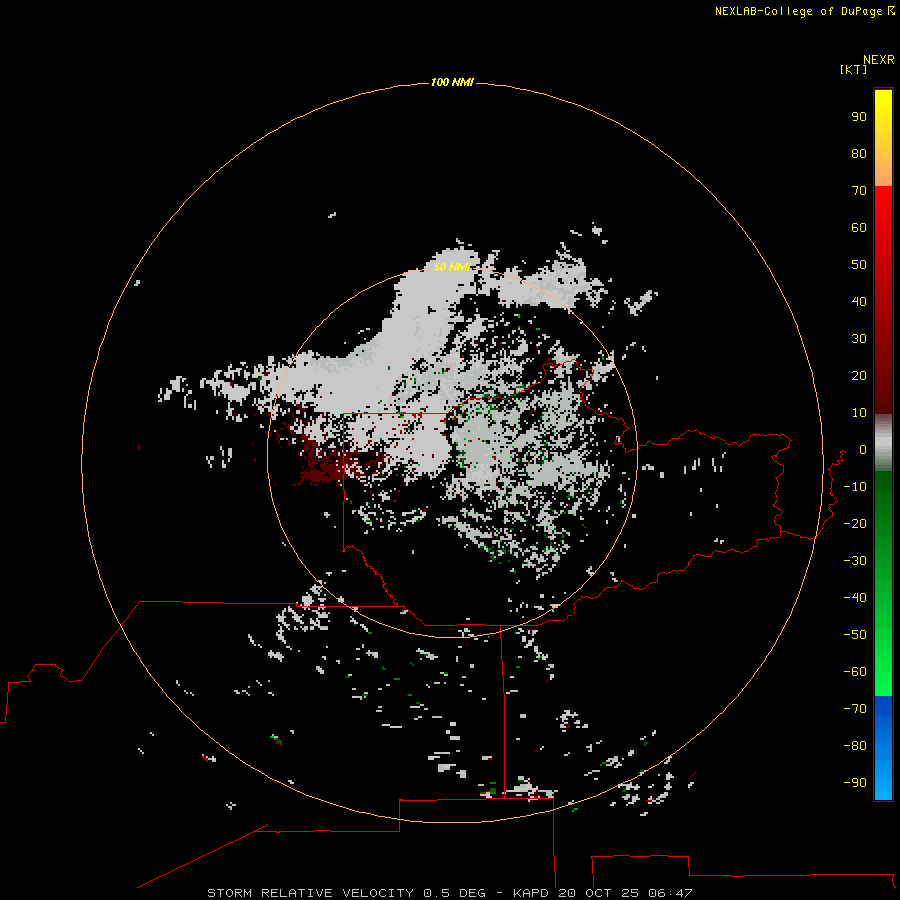900x900 pixels.
Task: Click the -10 value on the velocity scale
Action: click(x=855, y=487)
